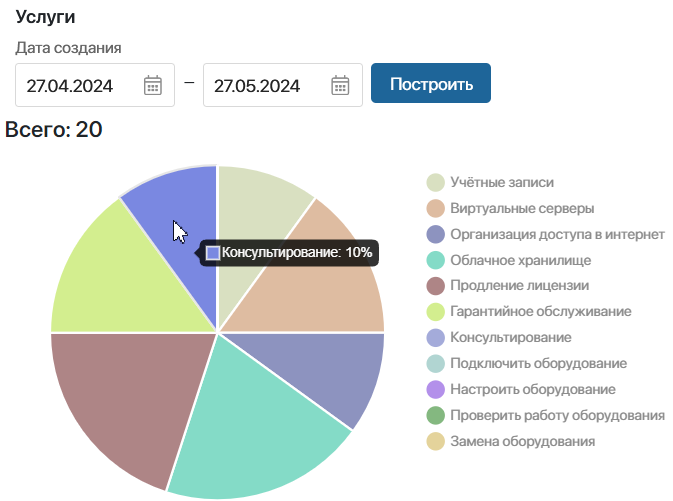Toggle Подключить оборудование legend color marker
This screenshot has width=673, height=501.
(435, 364)
